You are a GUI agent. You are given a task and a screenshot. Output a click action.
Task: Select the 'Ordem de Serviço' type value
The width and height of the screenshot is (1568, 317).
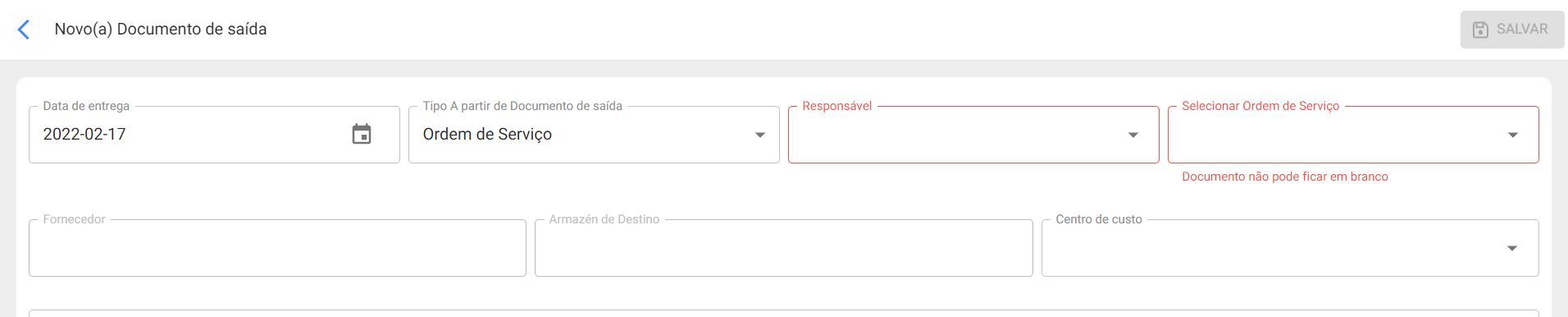point(487,134)
